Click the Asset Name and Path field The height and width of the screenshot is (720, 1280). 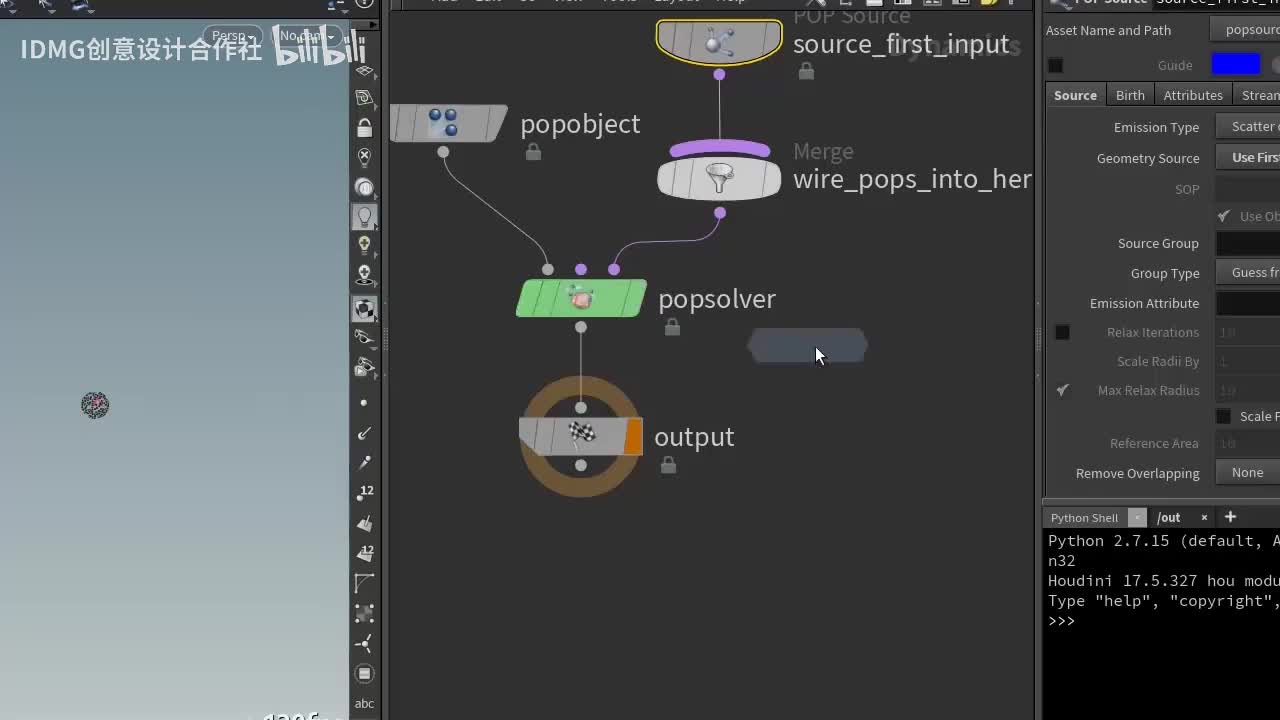click(x=1245, y=30)
